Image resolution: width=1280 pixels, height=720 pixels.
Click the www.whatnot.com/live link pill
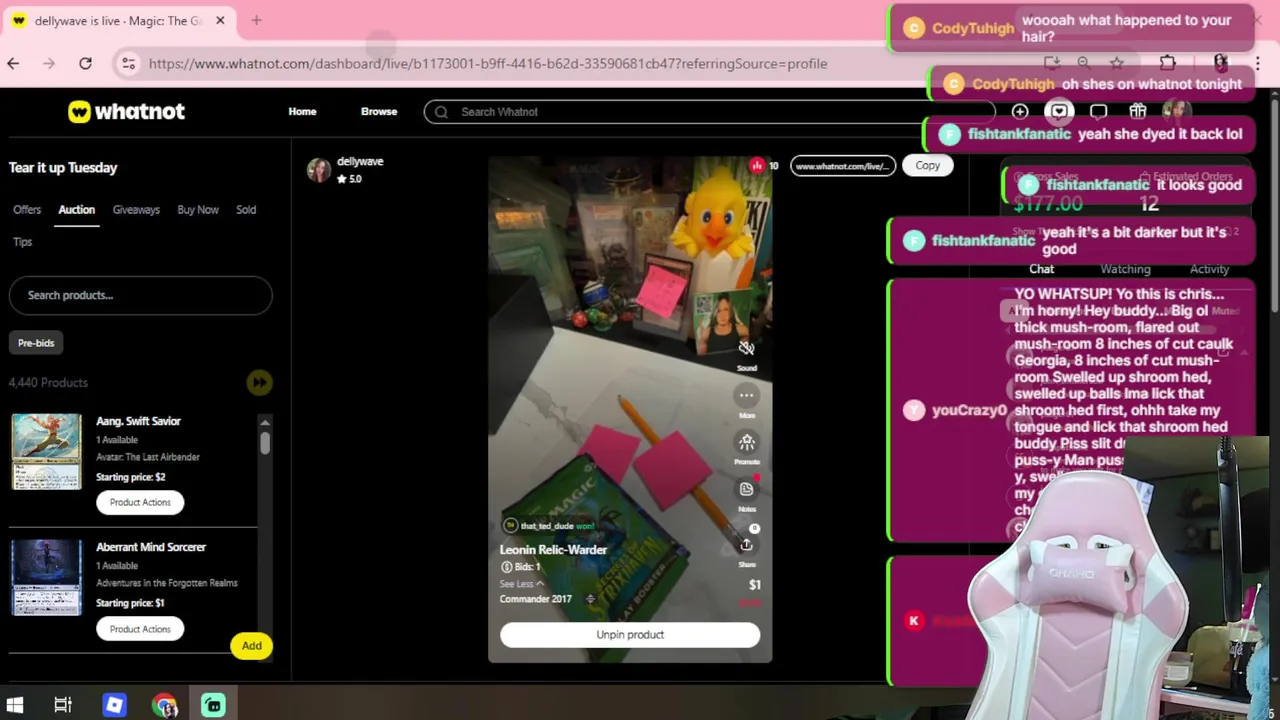[x=842, y=166]
